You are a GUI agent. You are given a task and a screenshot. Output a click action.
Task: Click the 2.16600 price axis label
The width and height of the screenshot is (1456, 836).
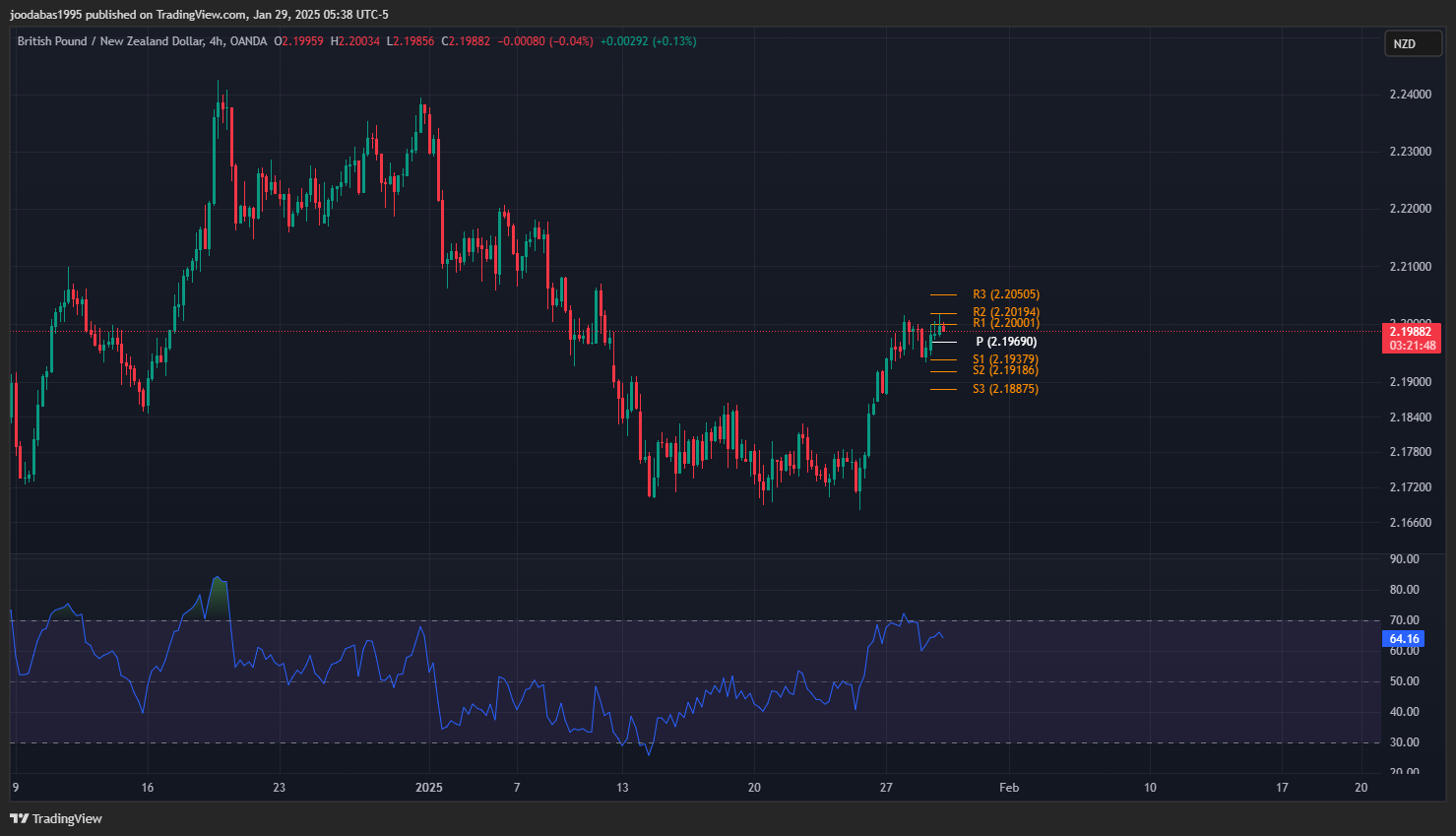tap(1410, 523)
